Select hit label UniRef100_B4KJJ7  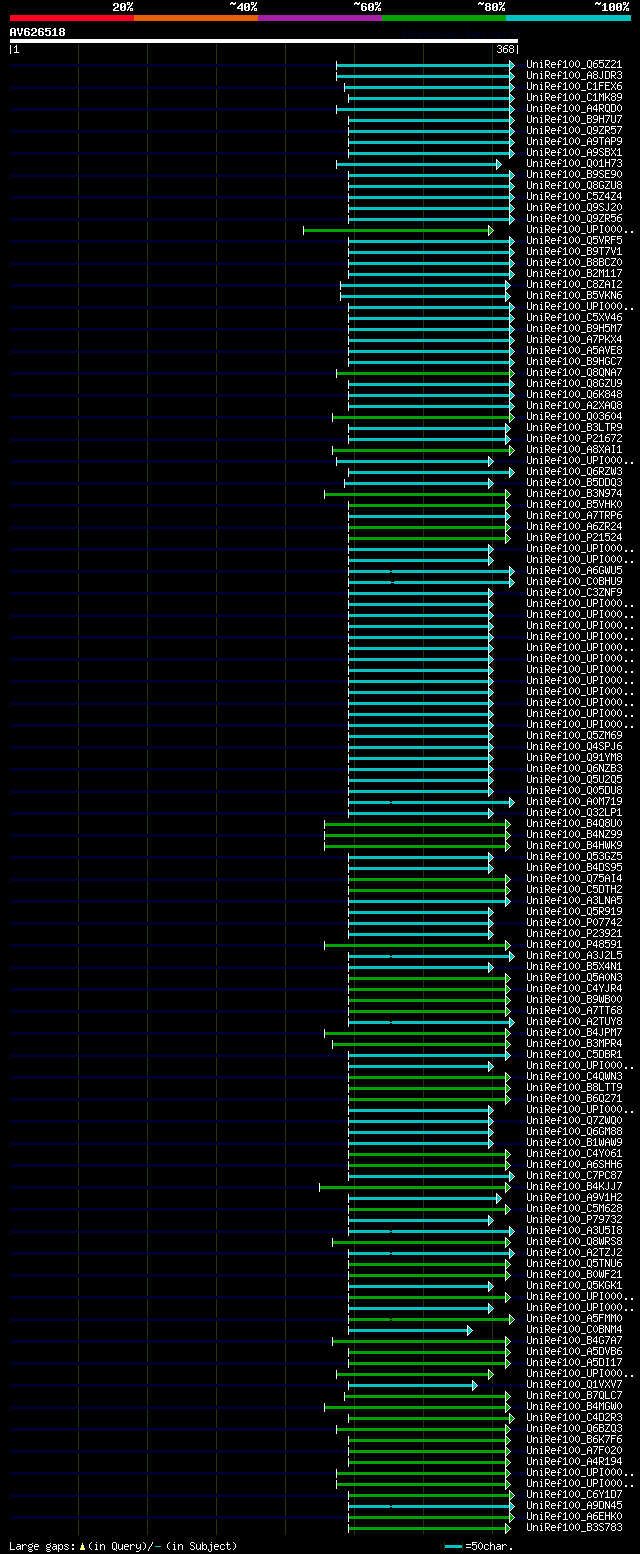(x=574, y=1186)
